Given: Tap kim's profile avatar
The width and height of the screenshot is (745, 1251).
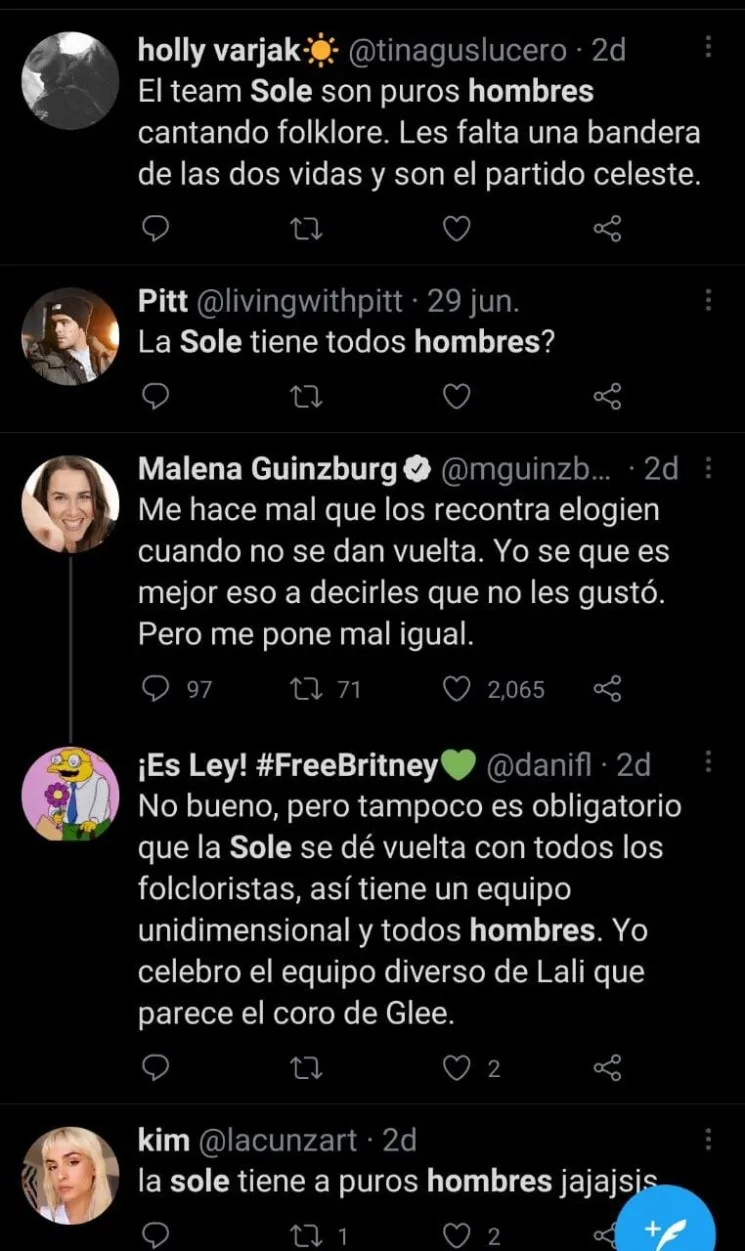Looking at the screenshot, I should [x=70, y=1175].
